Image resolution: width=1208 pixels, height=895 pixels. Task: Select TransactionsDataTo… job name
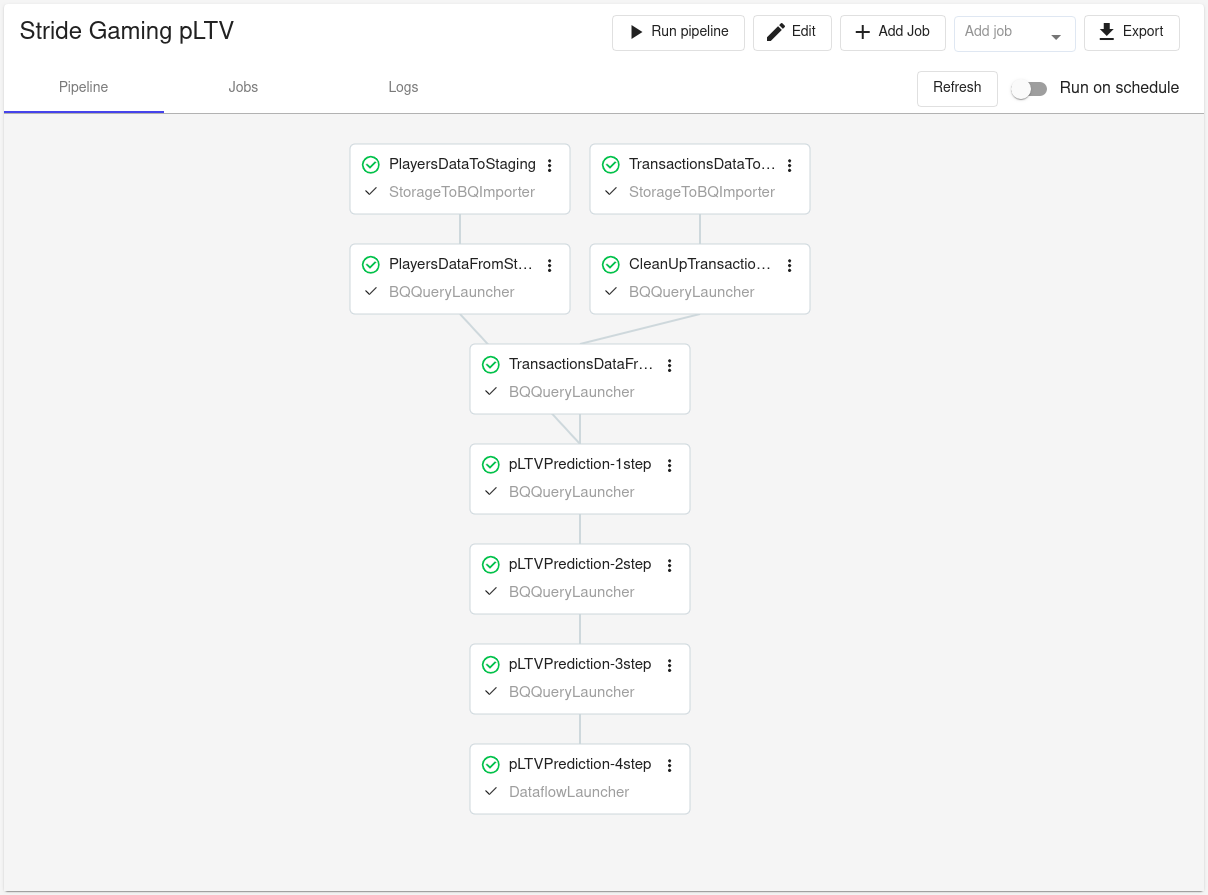tap(702, 164)
